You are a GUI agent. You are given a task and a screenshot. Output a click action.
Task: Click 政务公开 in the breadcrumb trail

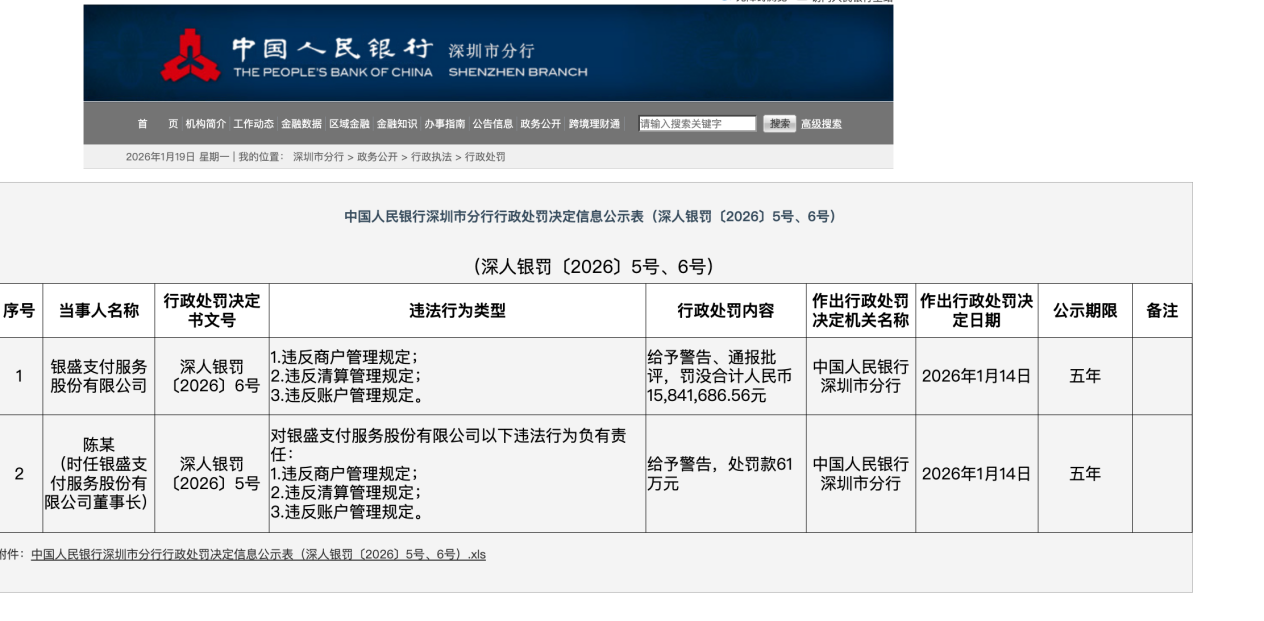[377, 157]
